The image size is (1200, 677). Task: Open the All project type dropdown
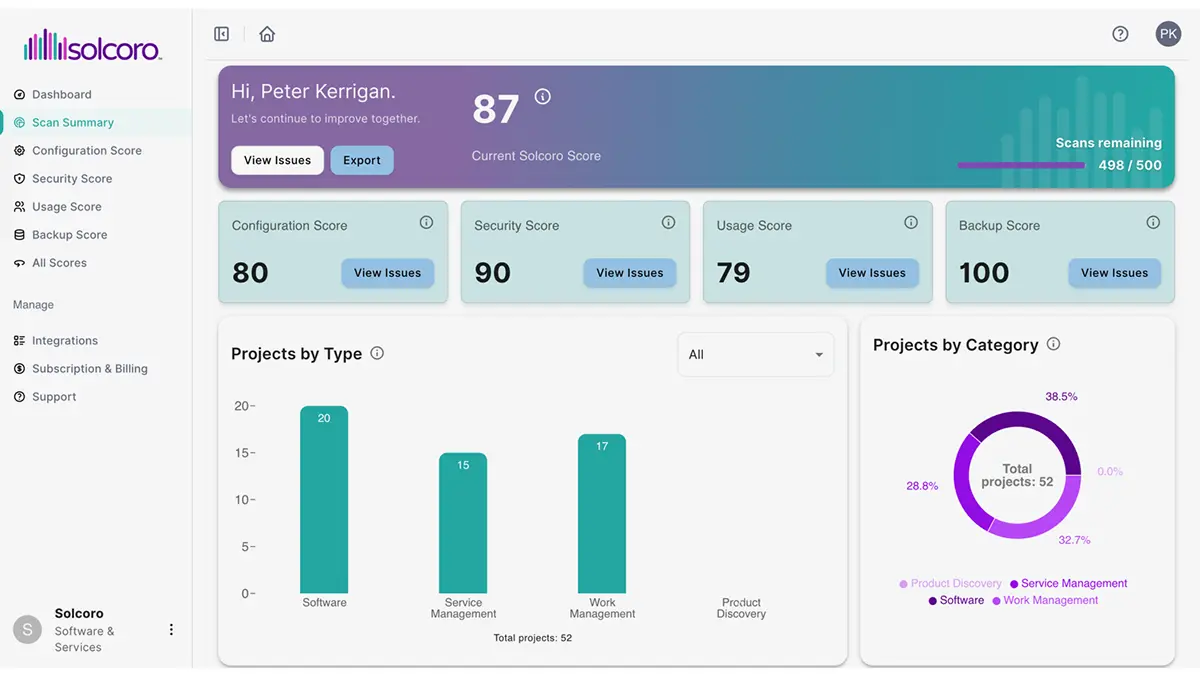pos(755,355)
